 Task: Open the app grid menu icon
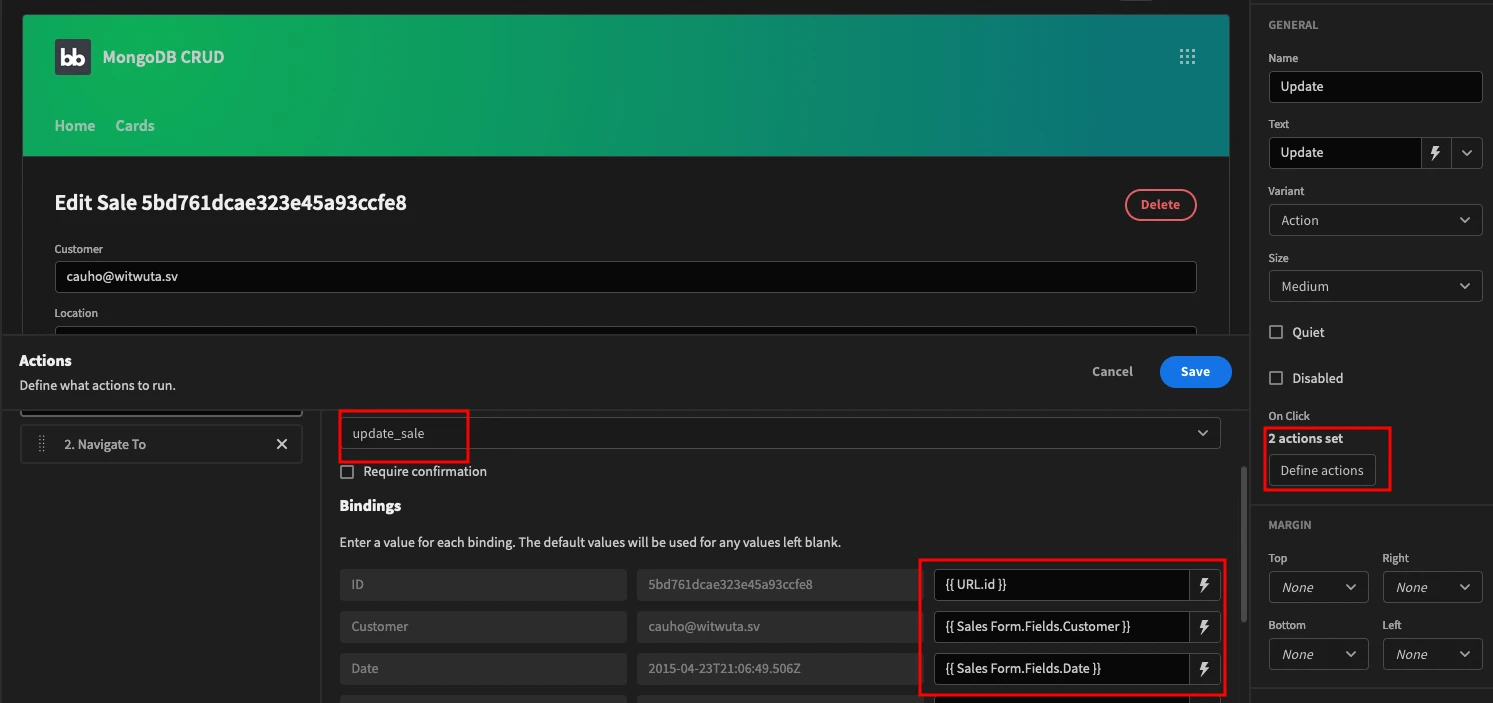coord(1188,57)
